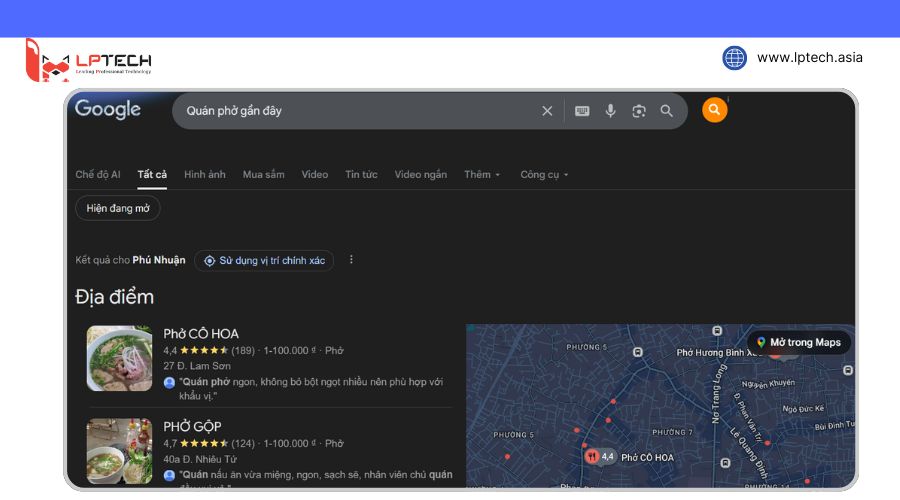Open the three-dot location options menu

point(351,260)
